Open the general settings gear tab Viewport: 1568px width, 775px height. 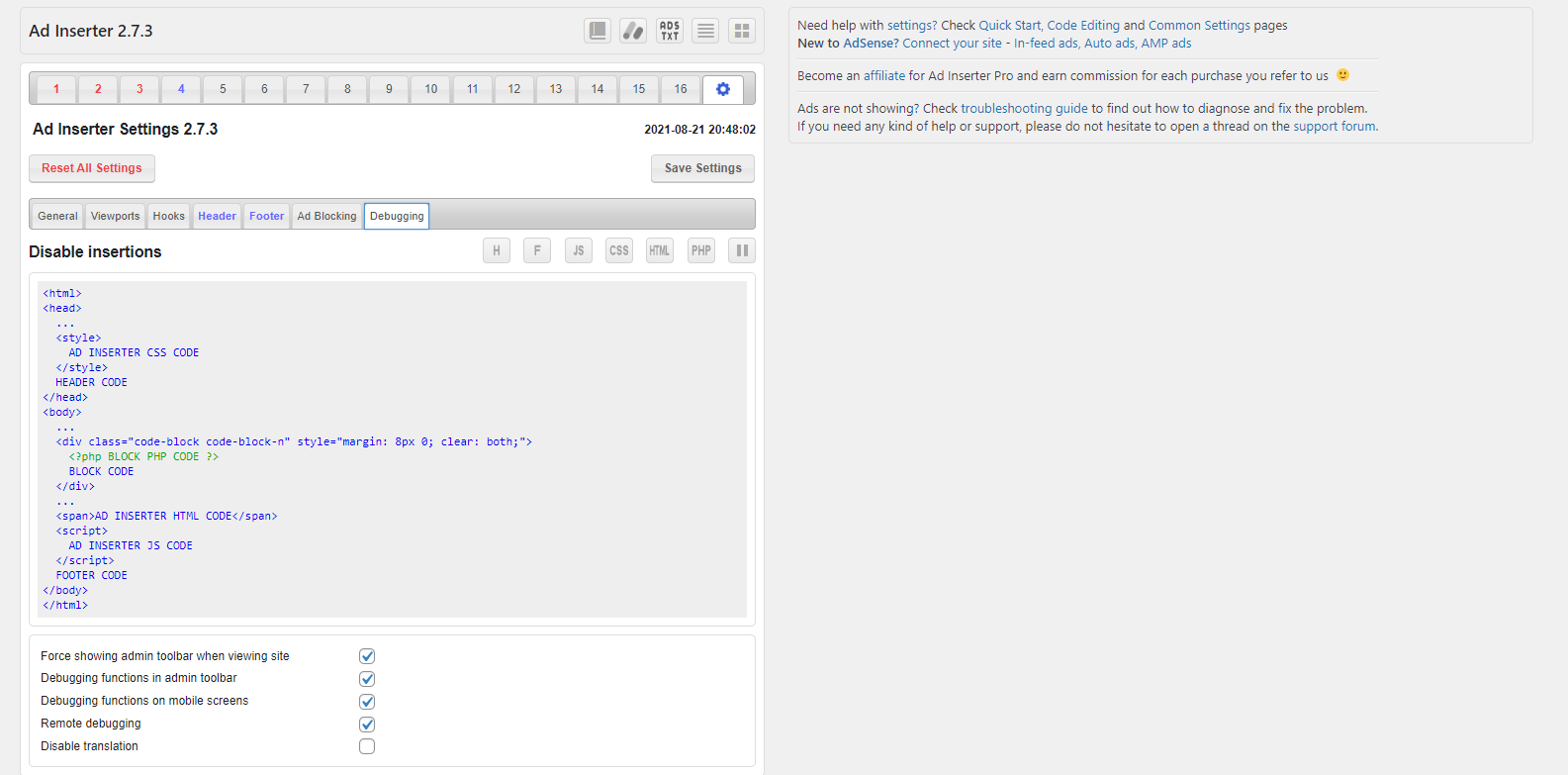(723, 89)
